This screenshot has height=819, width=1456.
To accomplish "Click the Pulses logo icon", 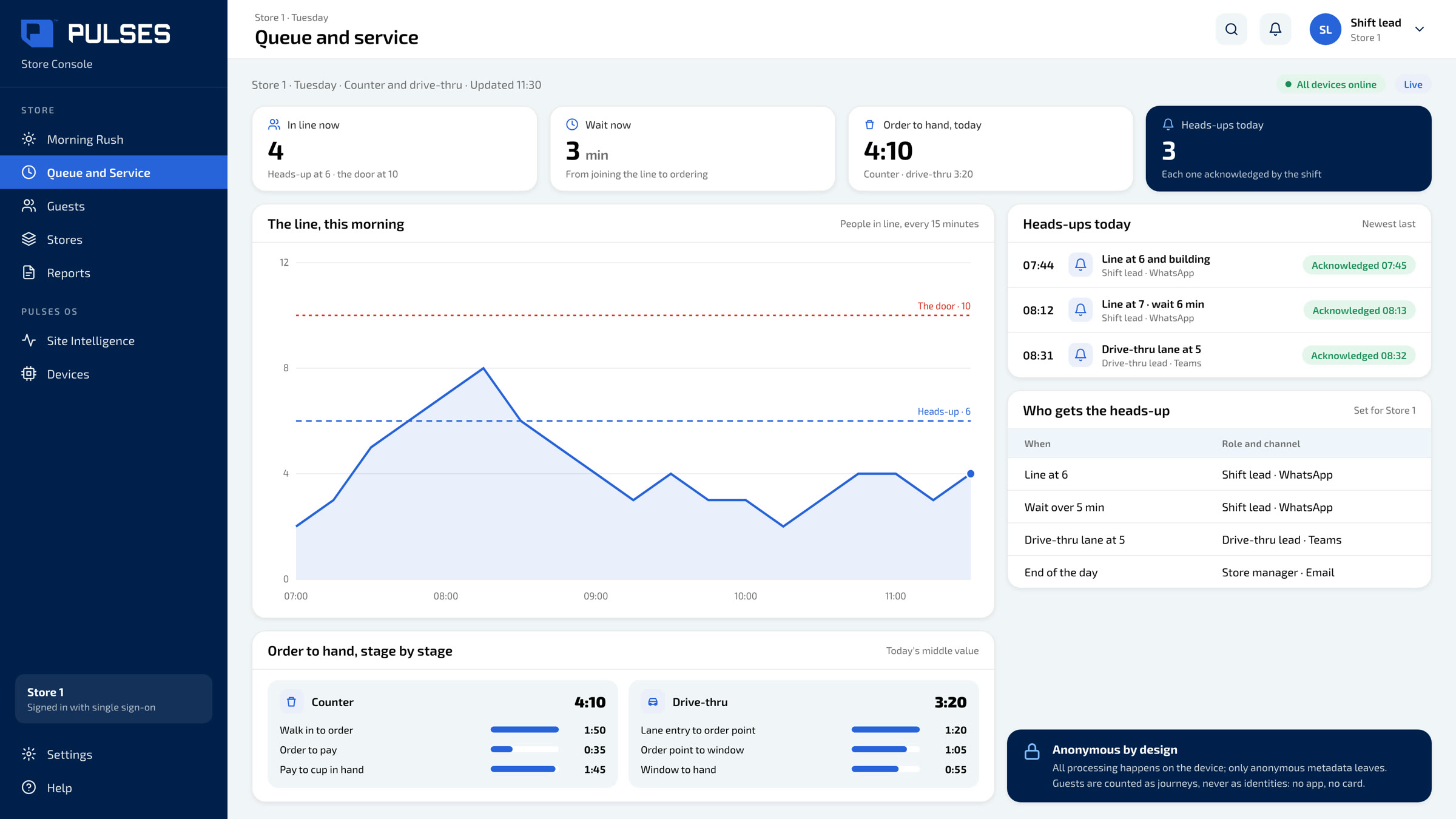I will 38,33.
